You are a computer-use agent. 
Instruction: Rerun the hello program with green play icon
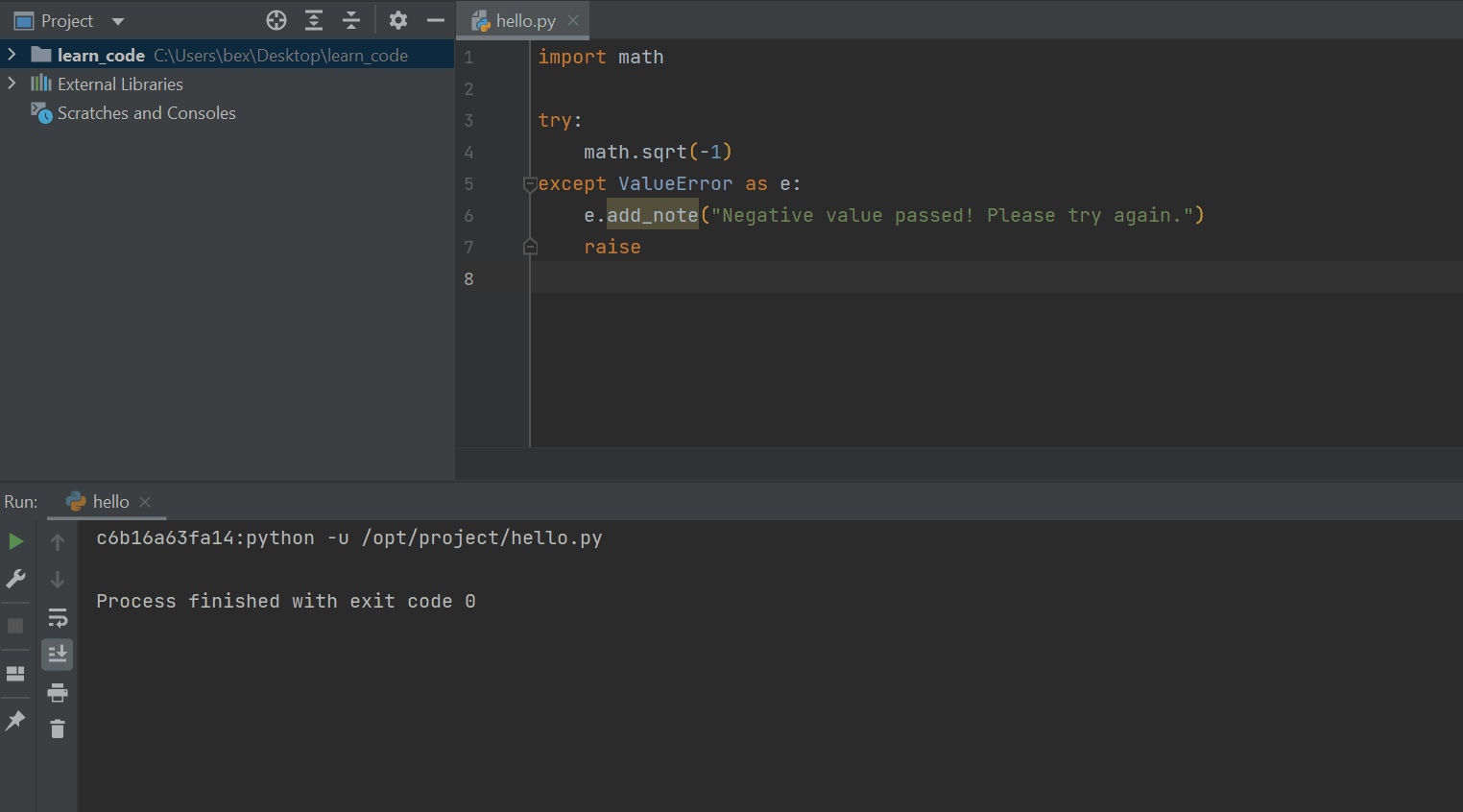(15, 540)
